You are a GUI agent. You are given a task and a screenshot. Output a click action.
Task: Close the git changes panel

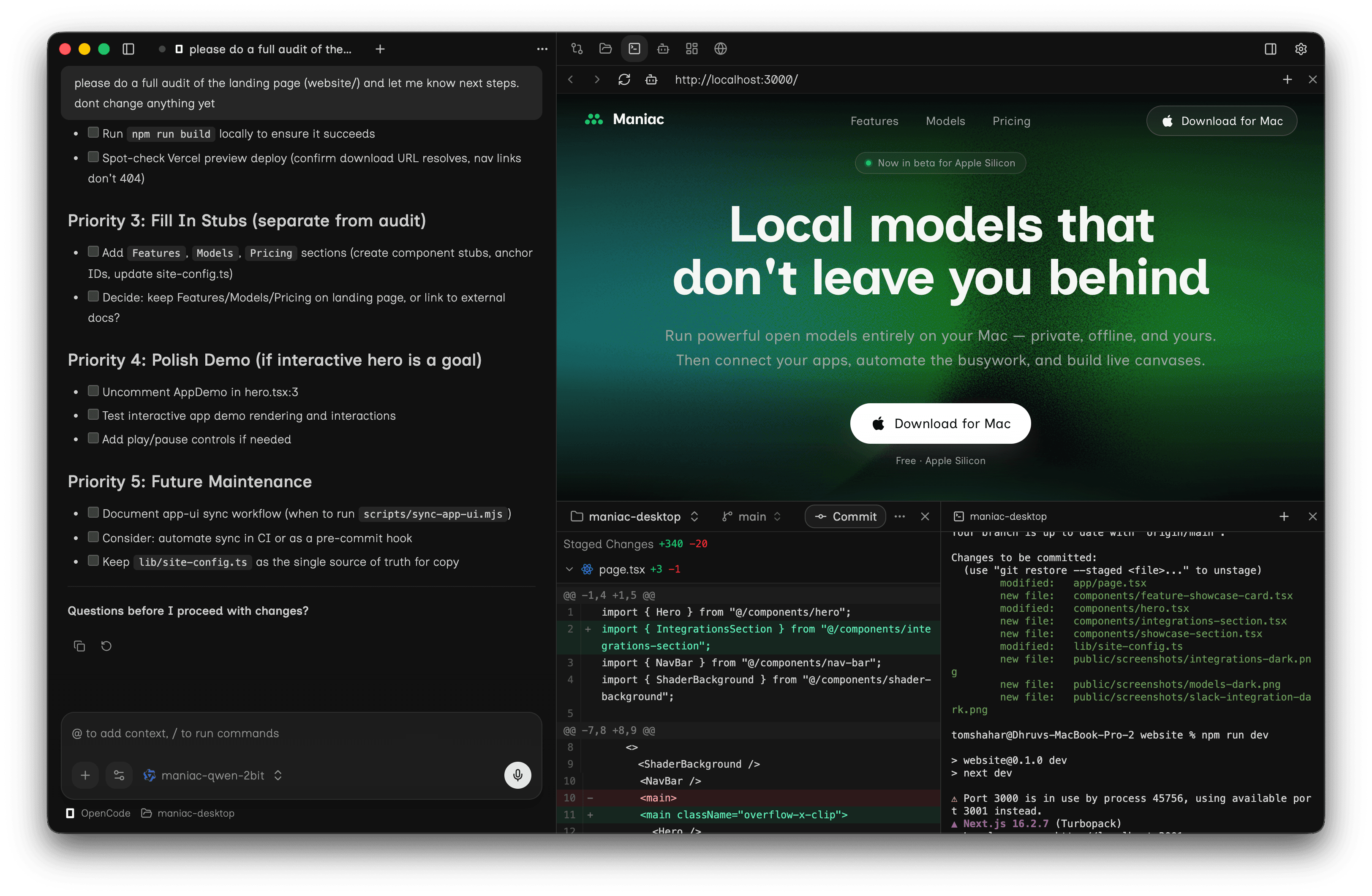[x=925, y=516]
